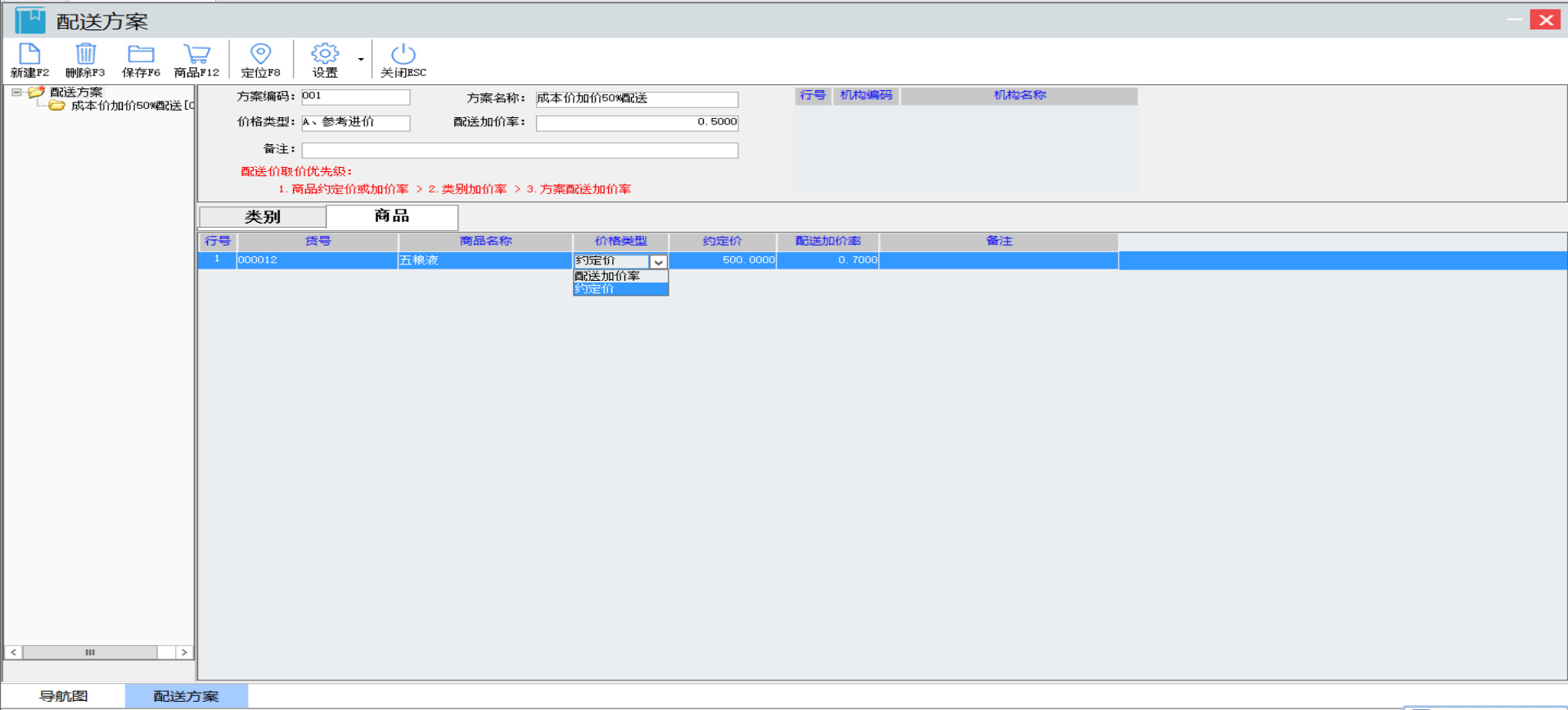Open the Settings (设置) gear icon
Viewport: 1568px width, 710px height.
(324, 55)
